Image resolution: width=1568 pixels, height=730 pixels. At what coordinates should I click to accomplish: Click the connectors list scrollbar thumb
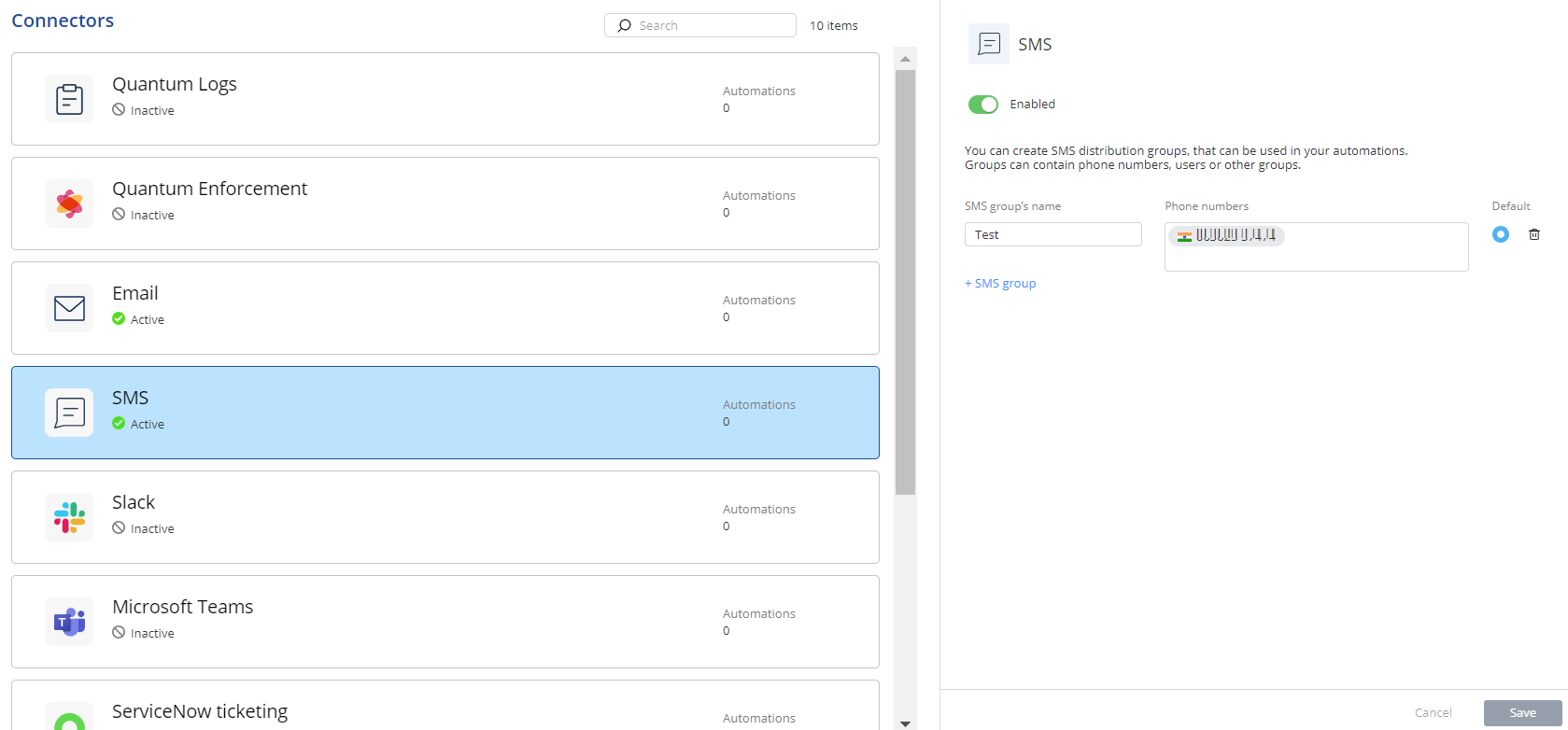[905, 282]
